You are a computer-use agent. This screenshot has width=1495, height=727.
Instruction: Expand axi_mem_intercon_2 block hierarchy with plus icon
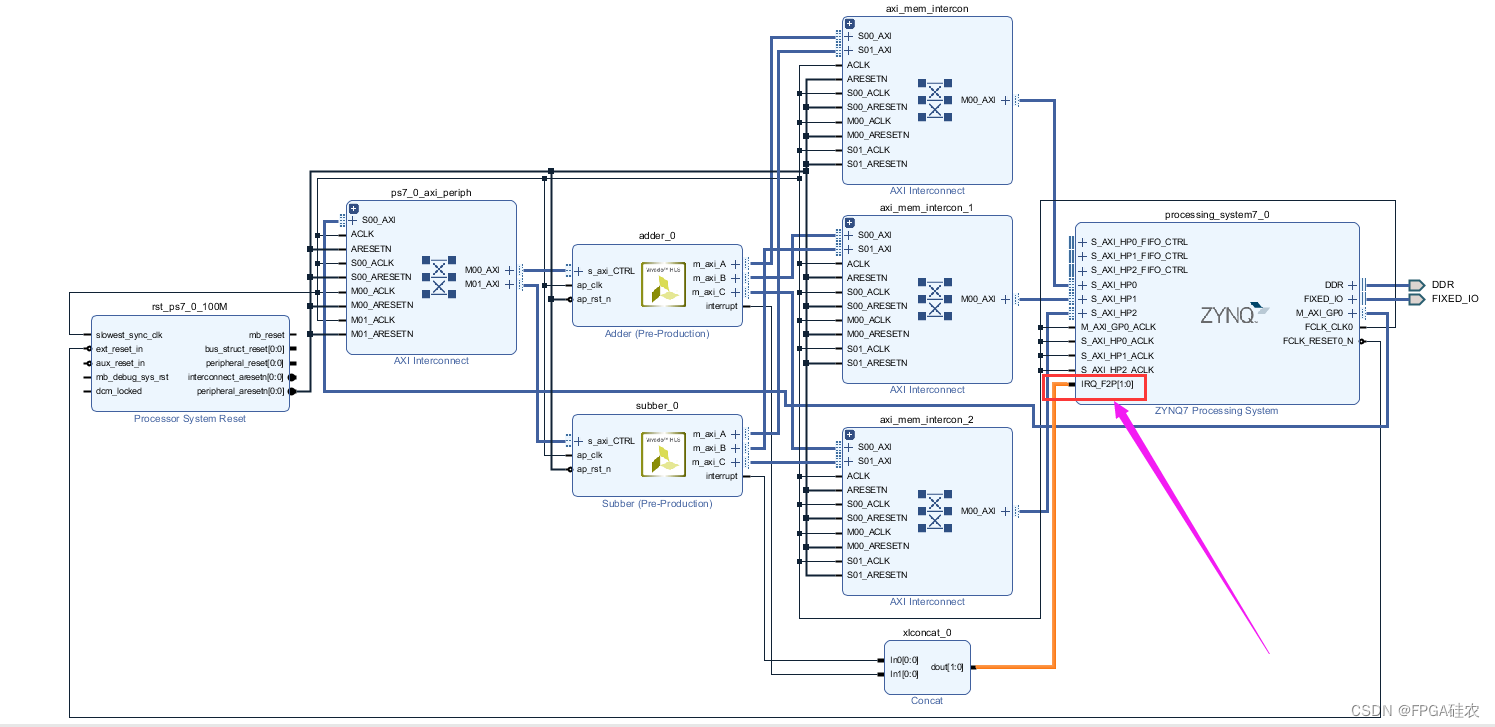coord(849,434)
